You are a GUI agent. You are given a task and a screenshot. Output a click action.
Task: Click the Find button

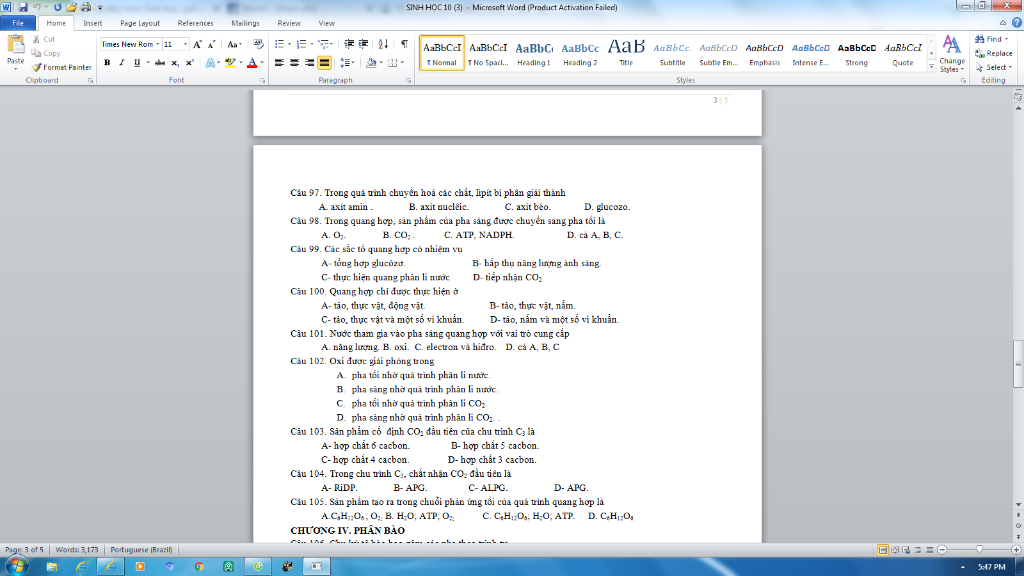[993, 39]
